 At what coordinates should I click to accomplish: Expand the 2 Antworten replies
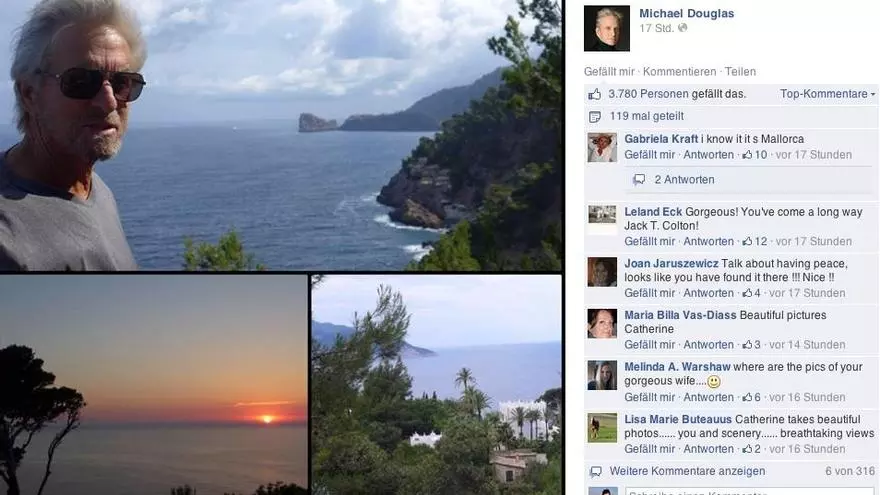(684, 180)
